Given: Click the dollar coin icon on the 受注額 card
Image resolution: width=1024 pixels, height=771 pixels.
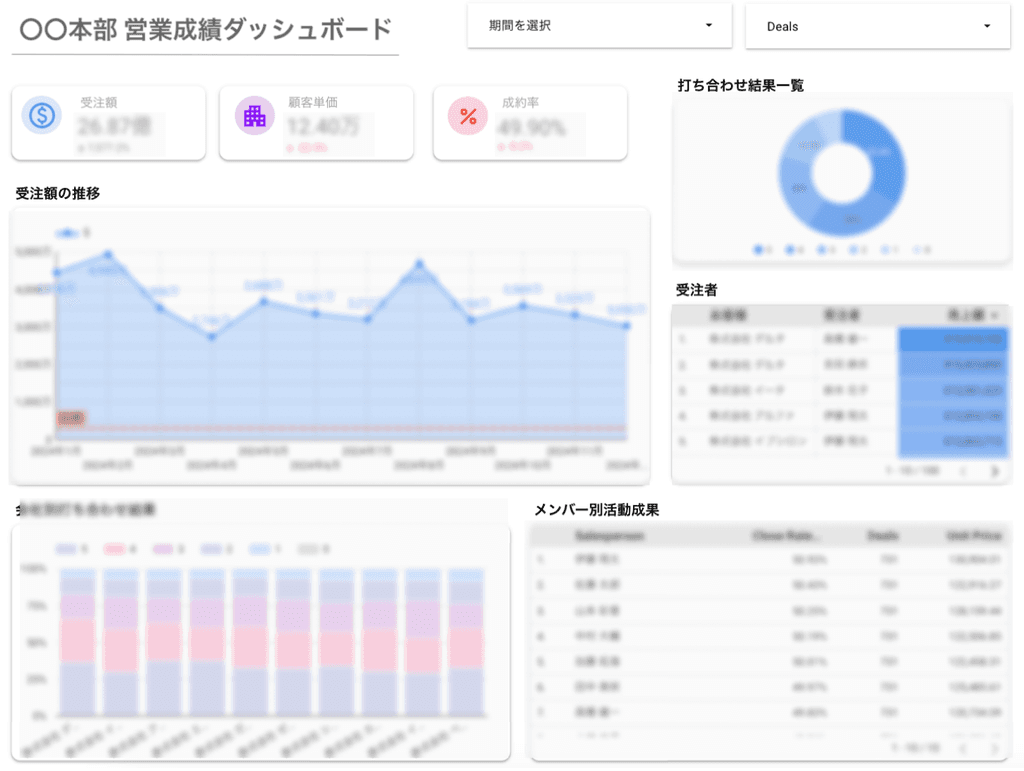Looking at the screenshot, I should [40, 115].
